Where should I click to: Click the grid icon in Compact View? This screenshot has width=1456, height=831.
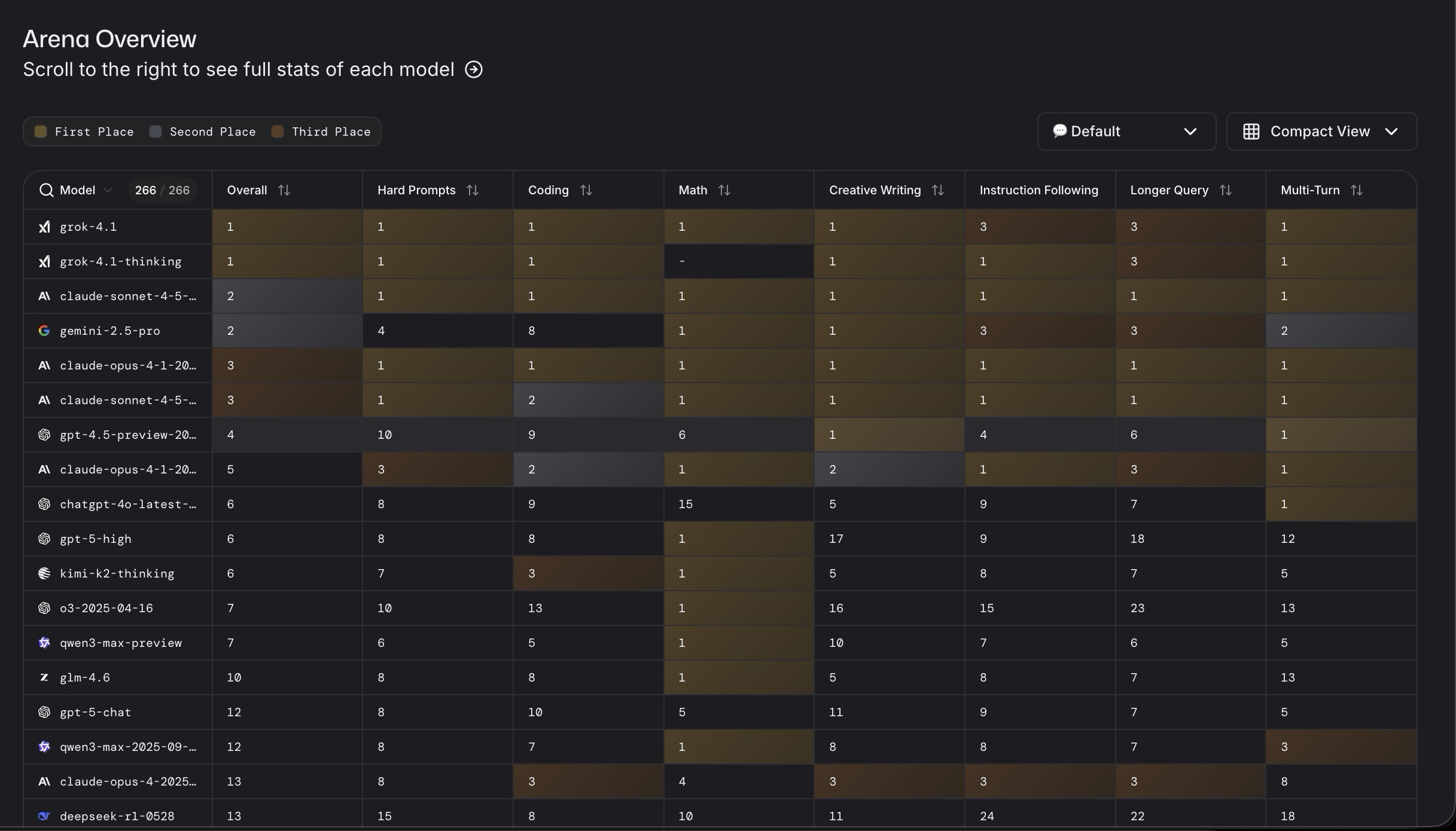point(1251,132)
